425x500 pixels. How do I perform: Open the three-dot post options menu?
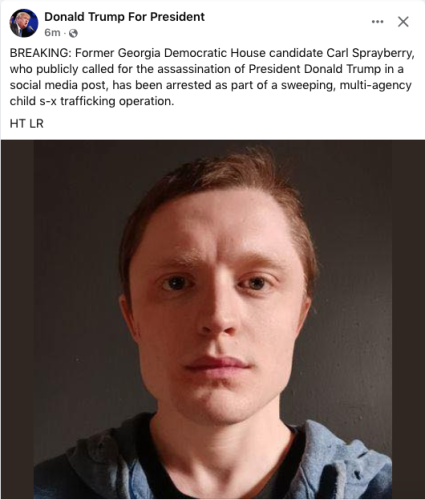click(x=377, y=22)
